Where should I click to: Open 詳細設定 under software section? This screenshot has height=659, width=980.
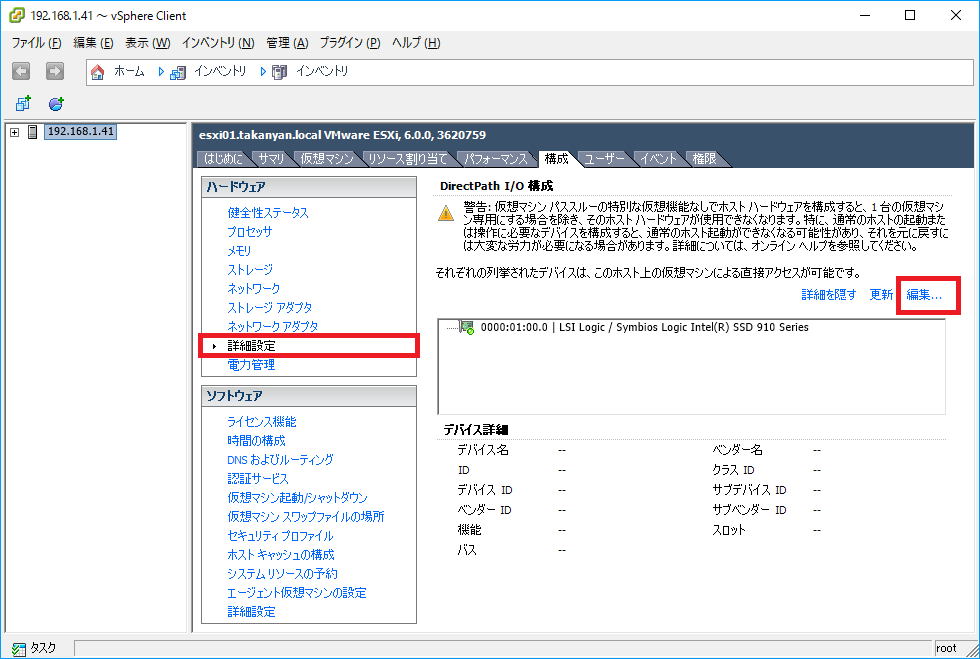point(251,611)
